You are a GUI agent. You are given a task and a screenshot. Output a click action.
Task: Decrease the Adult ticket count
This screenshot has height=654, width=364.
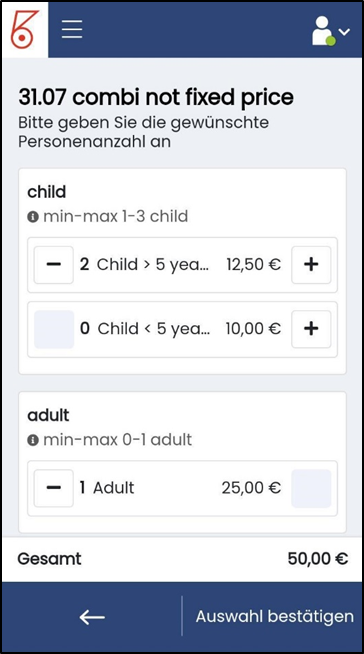tap(54, 488)
